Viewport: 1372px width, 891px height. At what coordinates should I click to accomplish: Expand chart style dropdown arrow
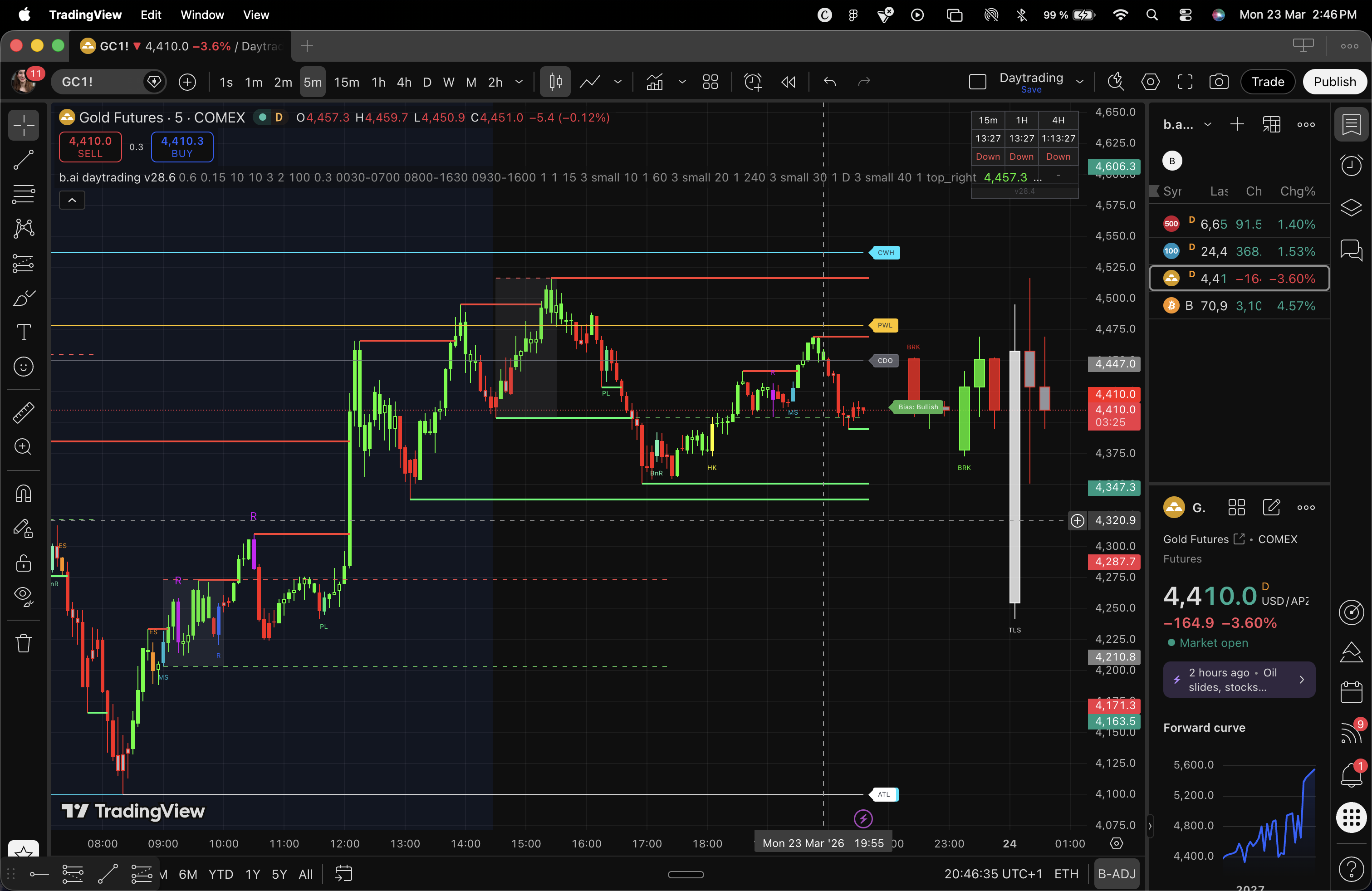tap(618, 82)
